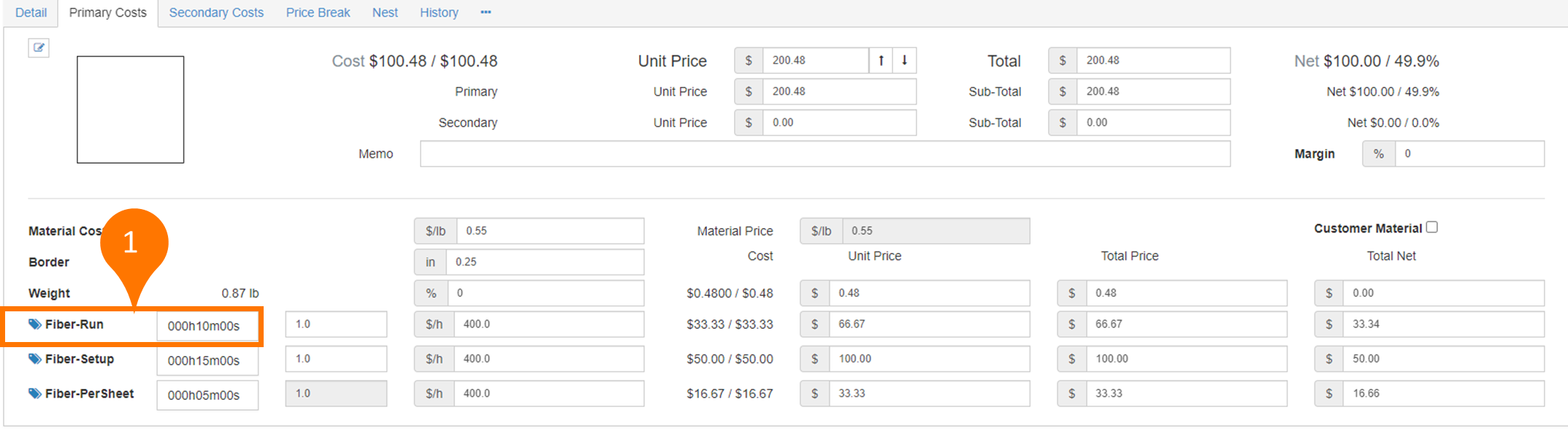Open the more tabs ellipsis menu
Screen dimensions: 1568x429
486,12
